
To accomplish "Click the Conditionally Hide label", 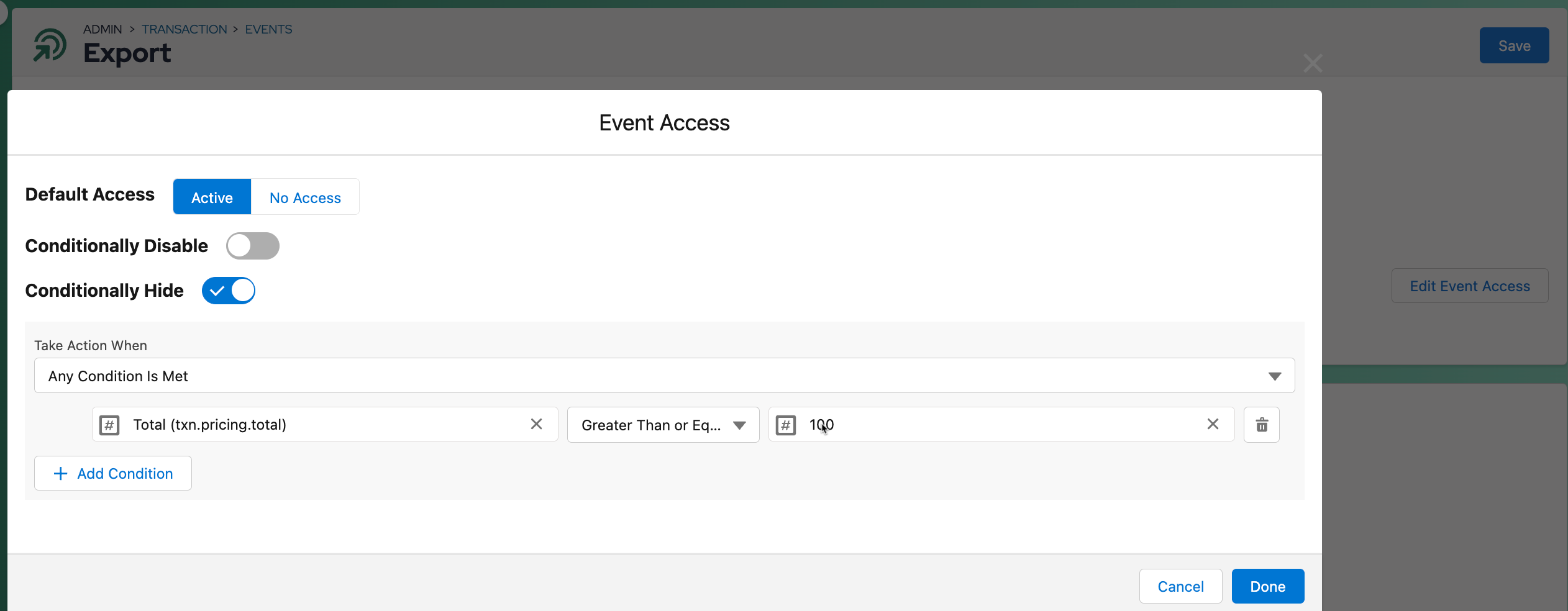I will click(104, 291).
